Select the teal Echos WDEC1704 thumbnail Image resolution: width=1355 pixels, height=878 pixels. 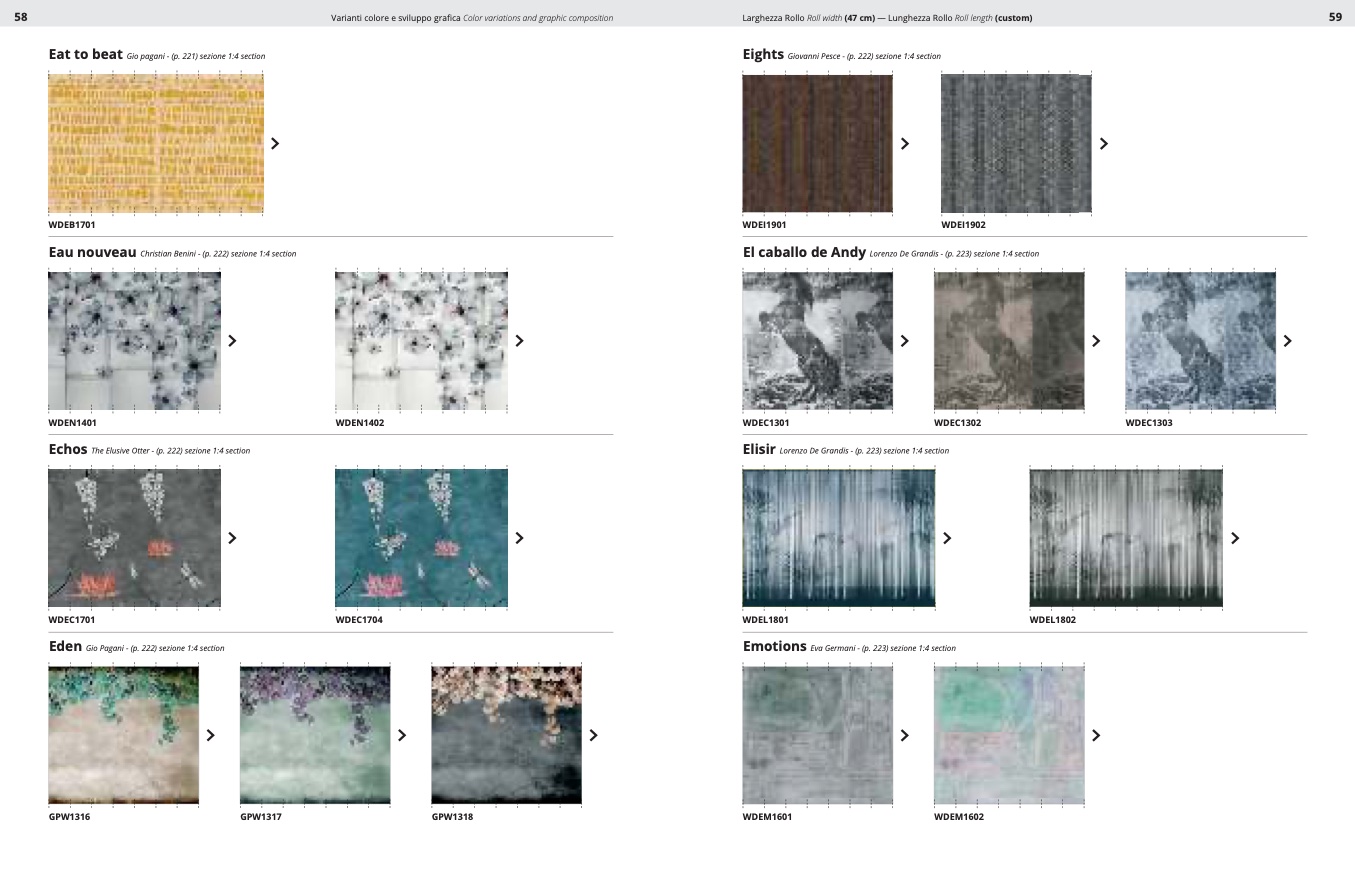pos(421,538)
